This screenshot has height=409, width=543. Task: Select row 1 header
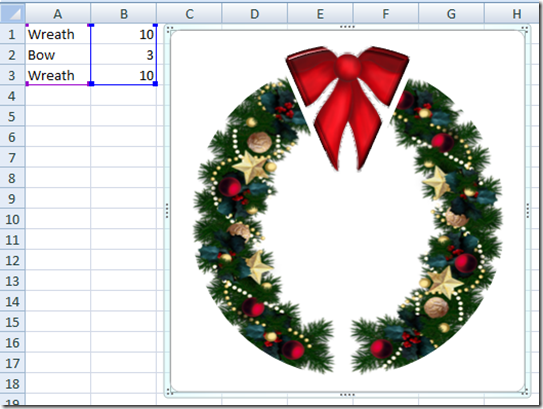tap(12, 34)
